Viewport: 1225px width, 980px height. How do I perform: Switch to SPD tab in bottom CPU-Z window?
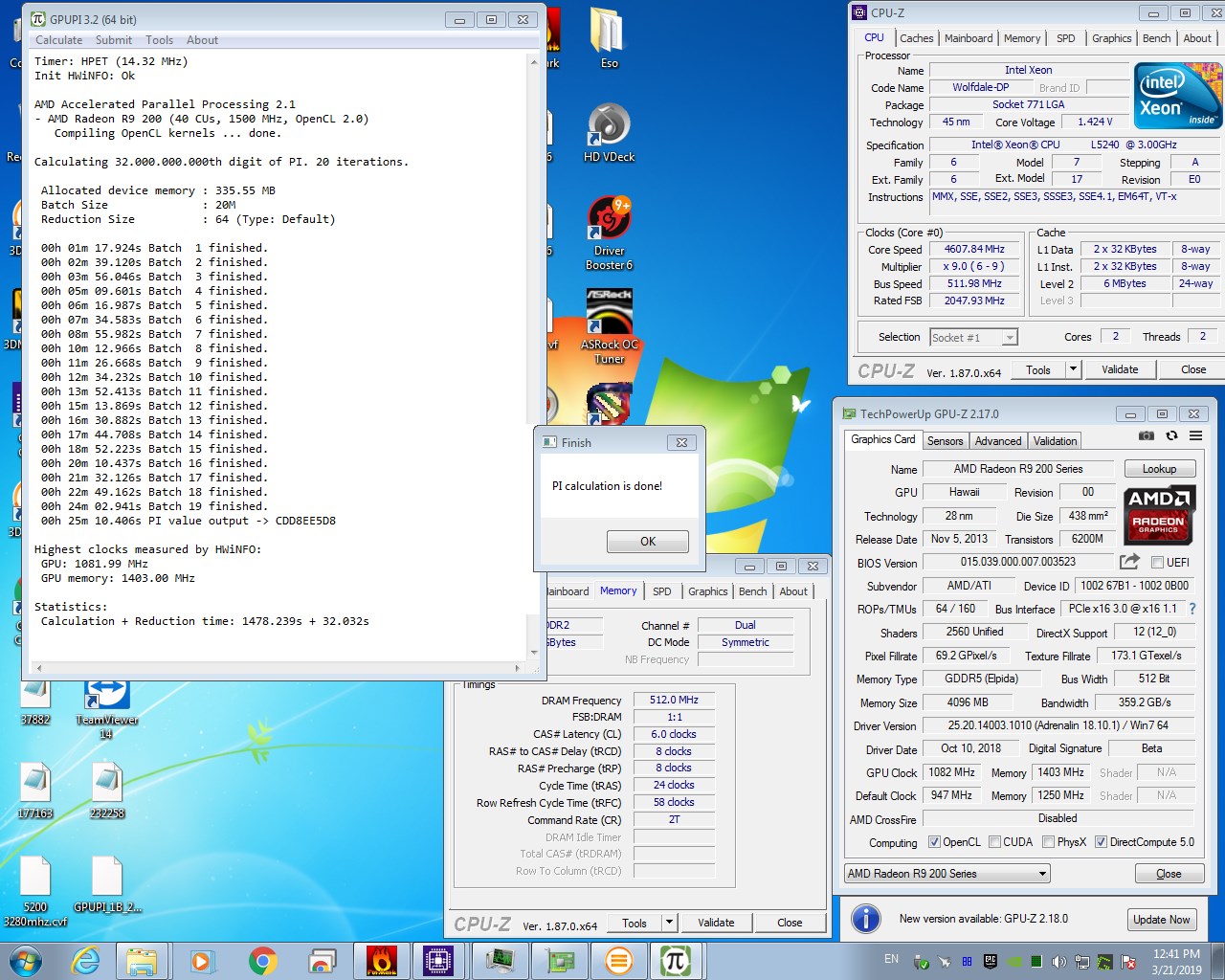point(662,591)
